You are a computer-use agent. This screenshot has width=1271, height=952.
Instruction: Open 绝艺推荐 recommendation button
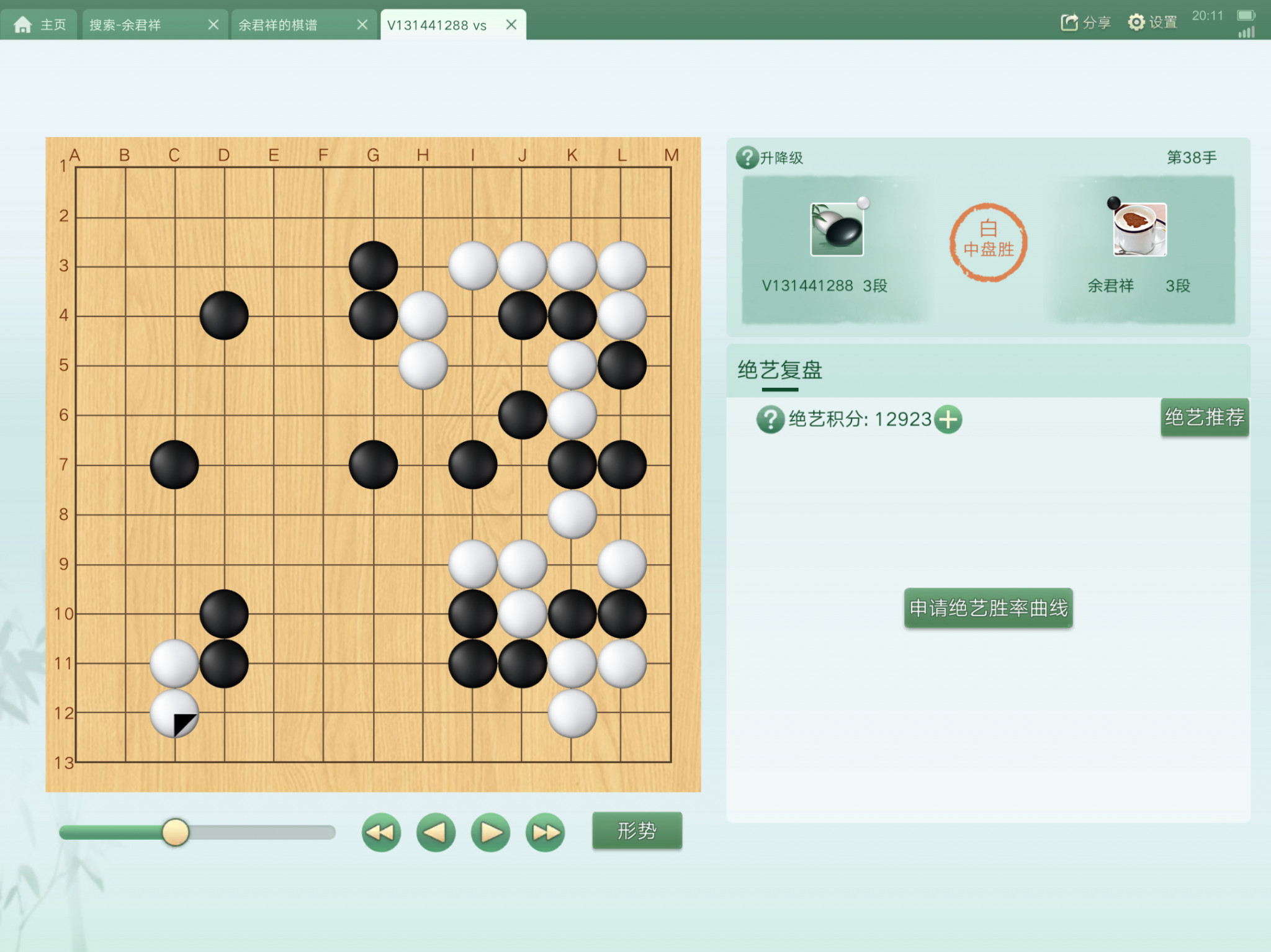1205,417
